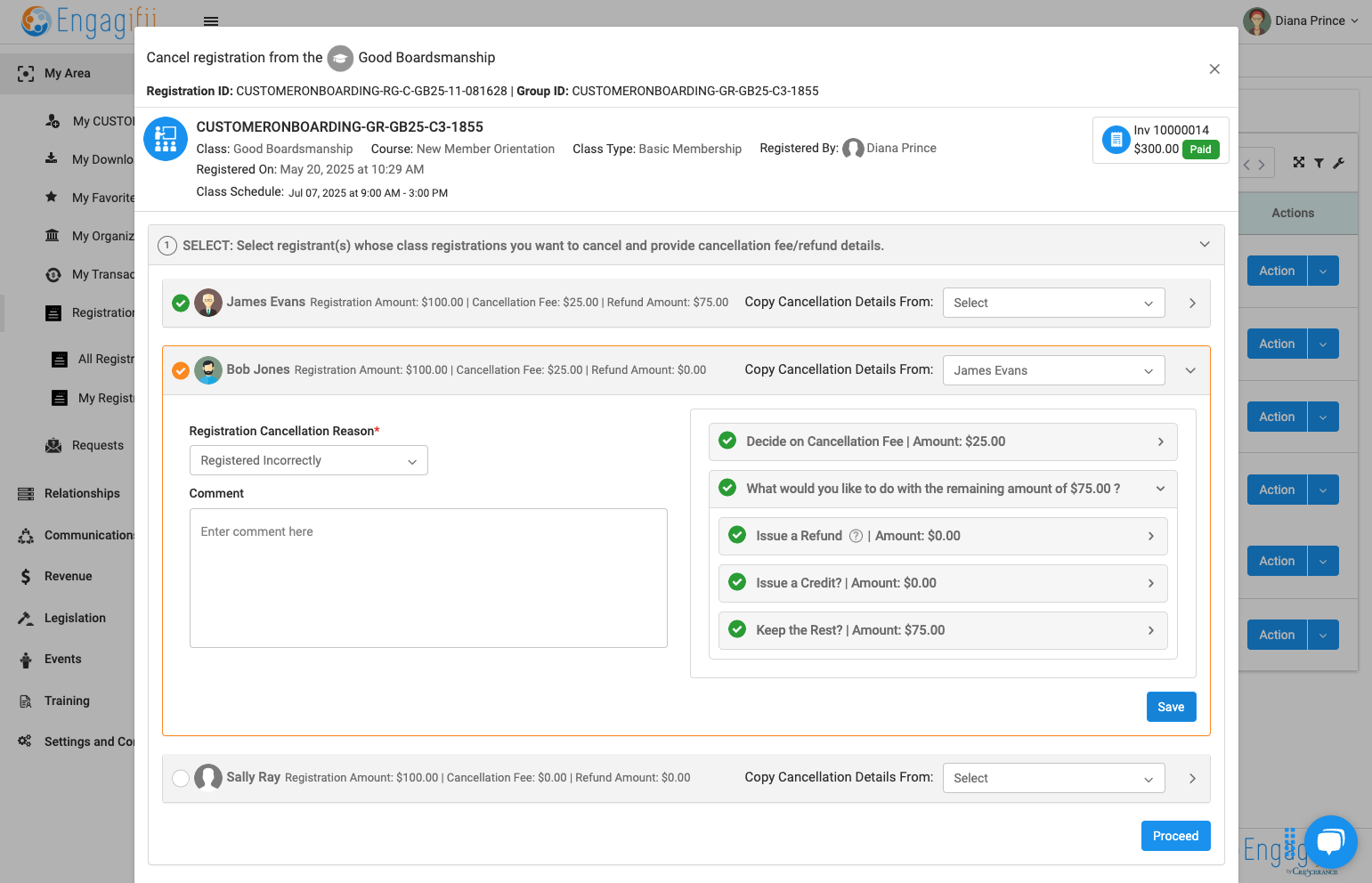This screenshot has width=1372, height=883.
Task: Open Revenue menu item
Action: click(x=68, y=576)
